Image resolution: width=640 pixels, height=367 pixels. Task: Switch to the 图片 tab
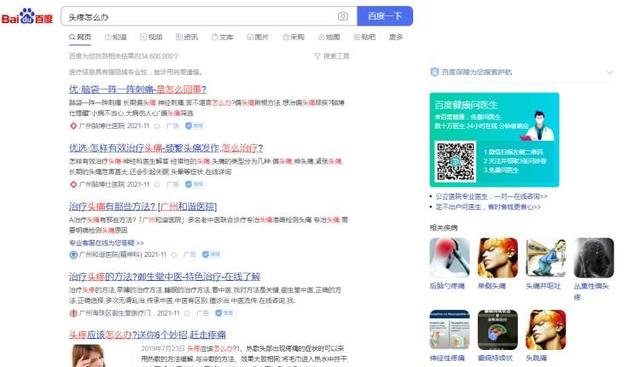(258, 37)
